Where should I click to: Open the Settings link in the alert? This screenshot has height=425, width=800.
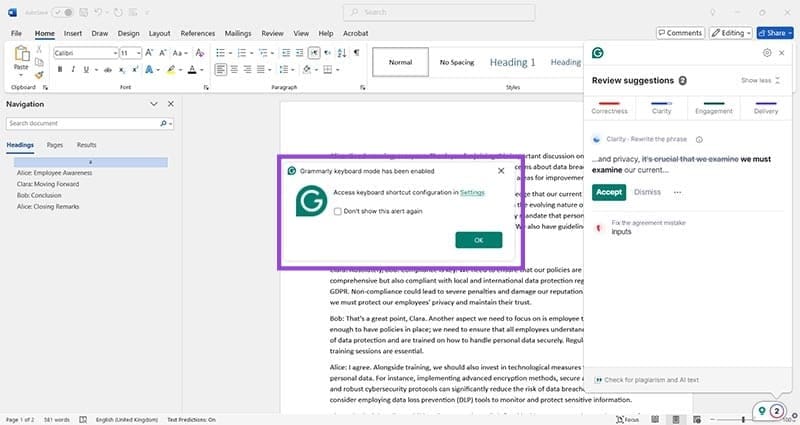[472, 192]
